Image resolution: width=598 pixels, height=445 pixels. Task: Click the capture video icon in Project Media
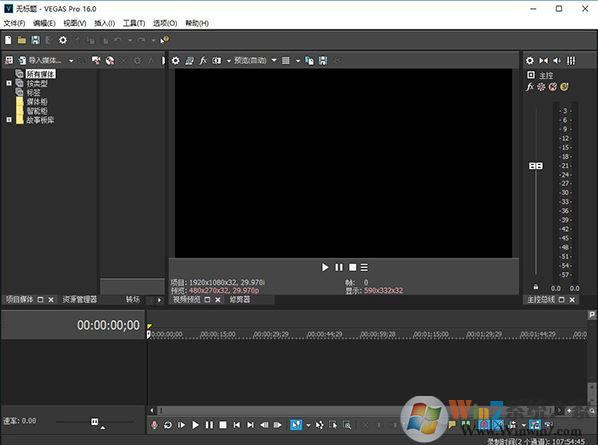96,60
